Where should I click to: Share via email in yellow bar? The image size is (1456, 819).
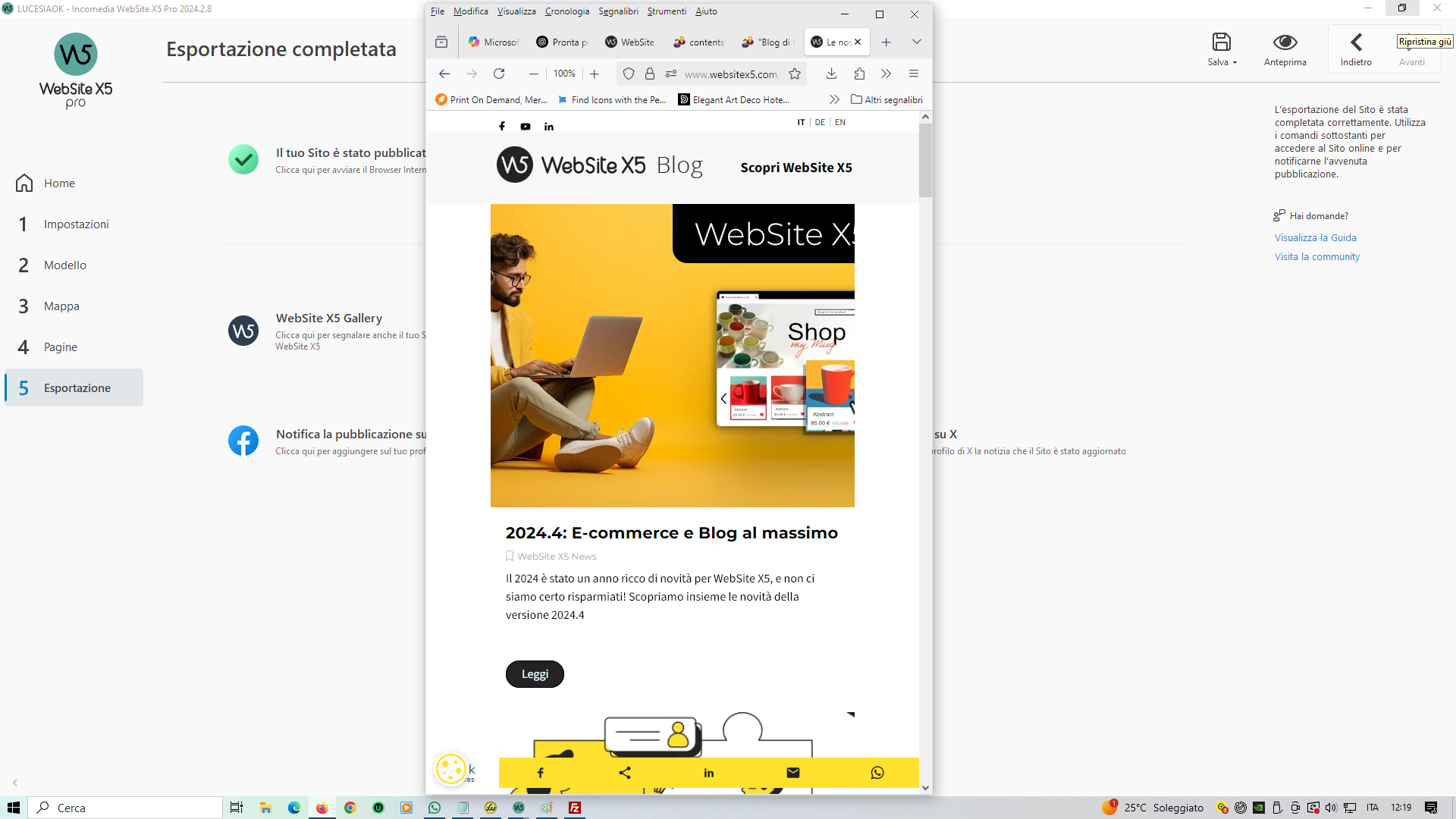tap(793, 773)
